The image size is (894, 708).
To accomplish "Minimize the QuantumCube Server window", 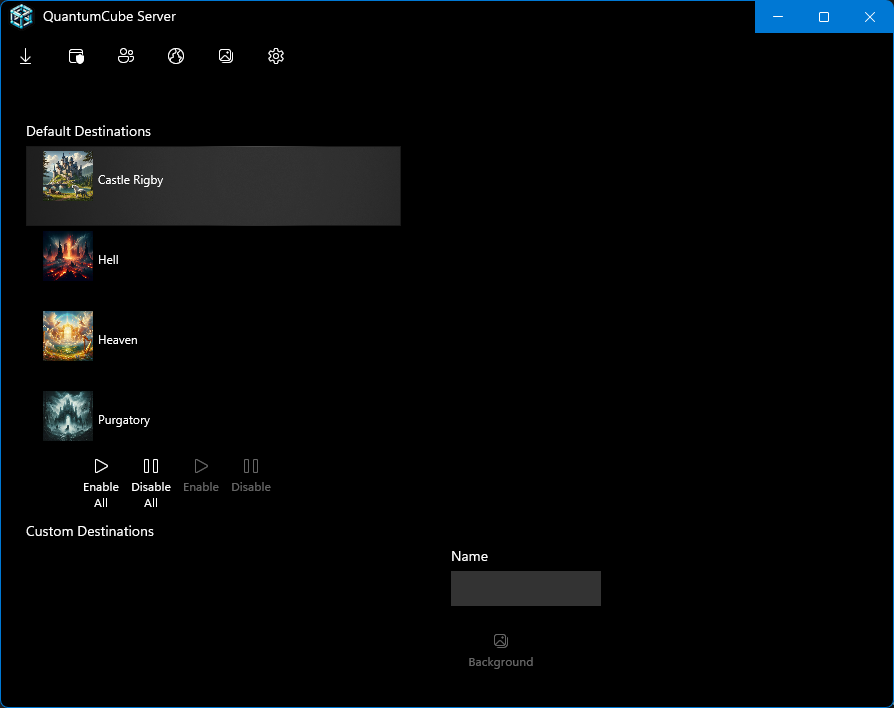I will pyautogui.click(x=778, y=17).
